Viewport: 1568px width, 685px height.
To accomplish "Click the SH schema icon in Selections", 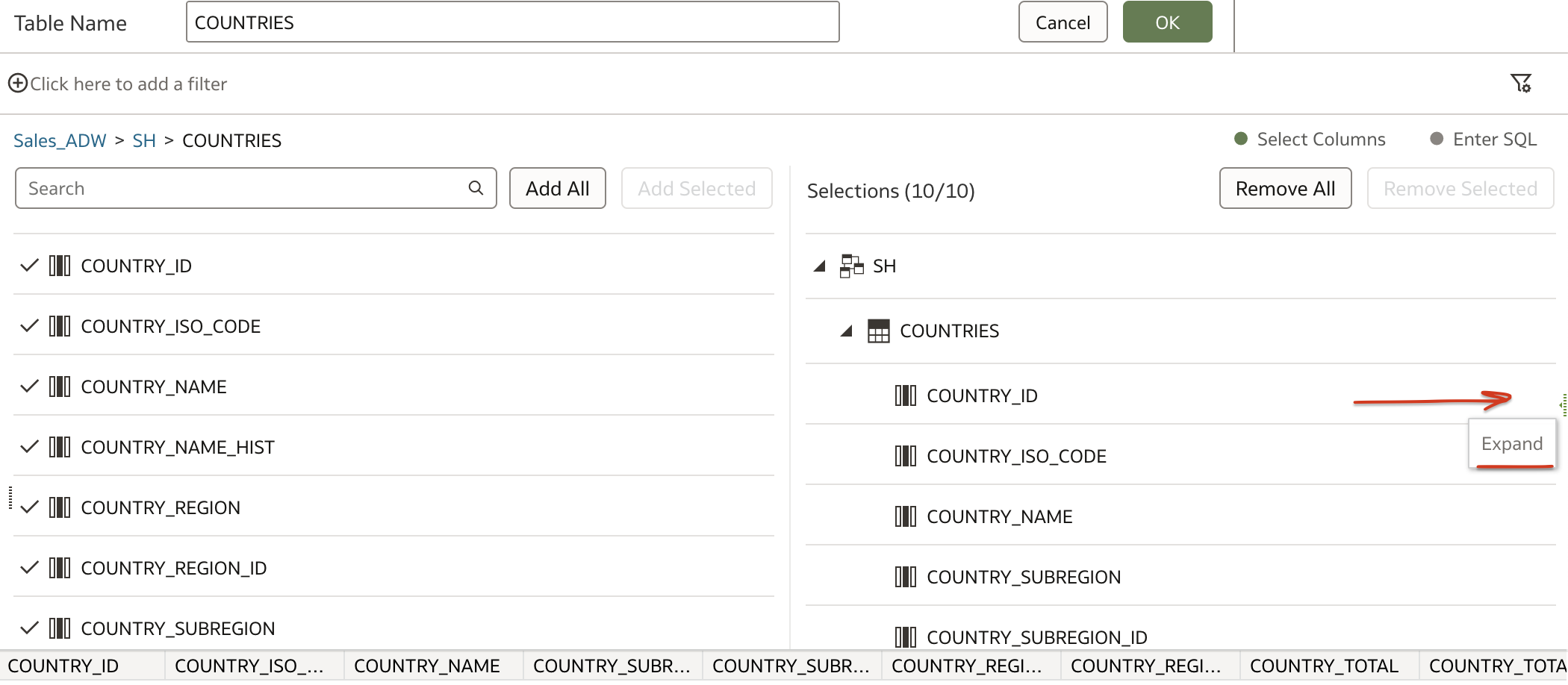I will (x=851, y=266).
